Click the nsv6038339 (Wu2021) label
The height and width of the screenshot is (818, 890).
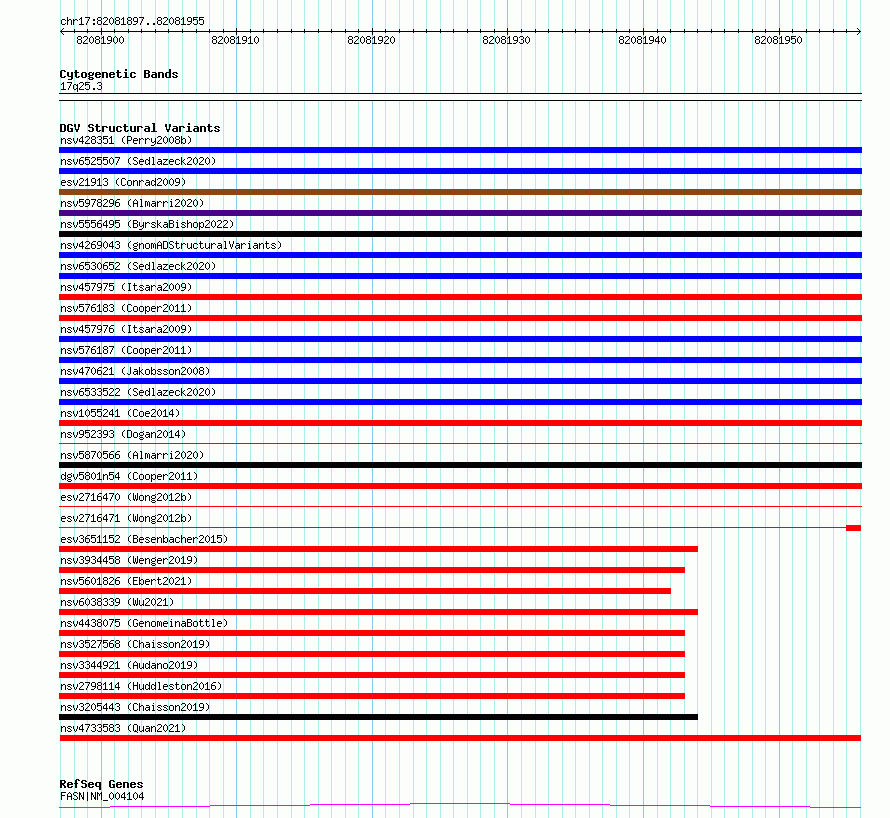click(117, 602)
